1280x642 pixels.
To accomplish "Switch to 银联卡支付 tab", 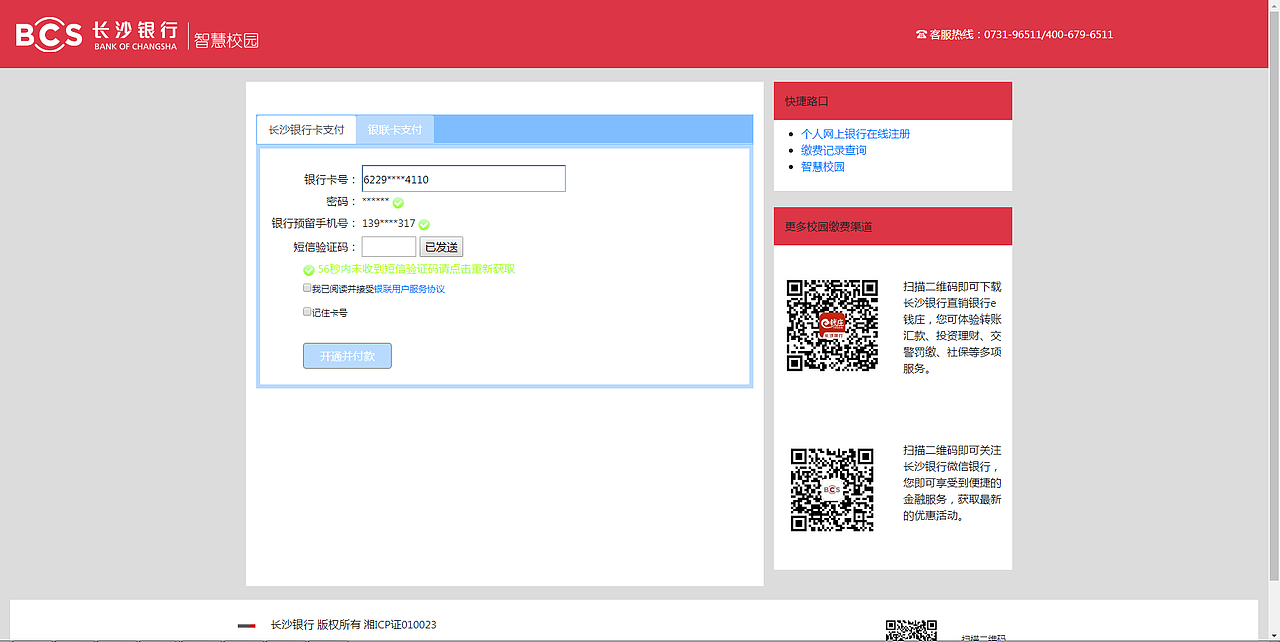I will 395,130.
